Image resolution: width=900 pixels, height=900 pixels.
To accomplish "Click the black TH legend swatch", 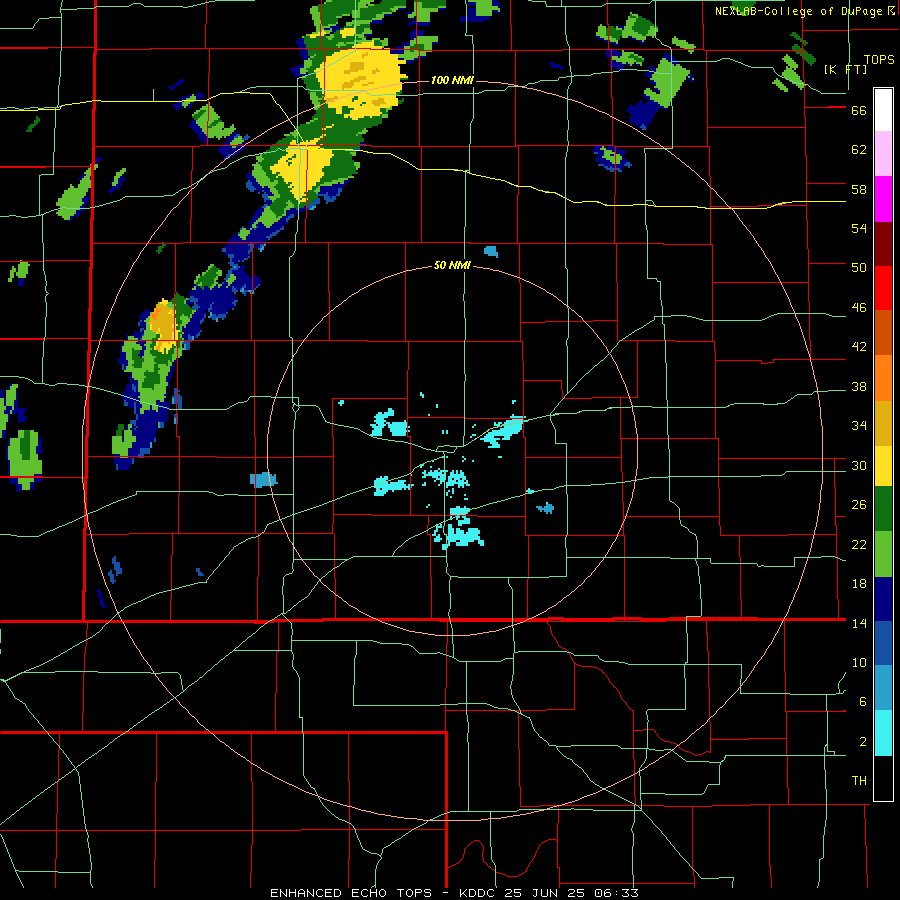I will click(x=883, y=778).
